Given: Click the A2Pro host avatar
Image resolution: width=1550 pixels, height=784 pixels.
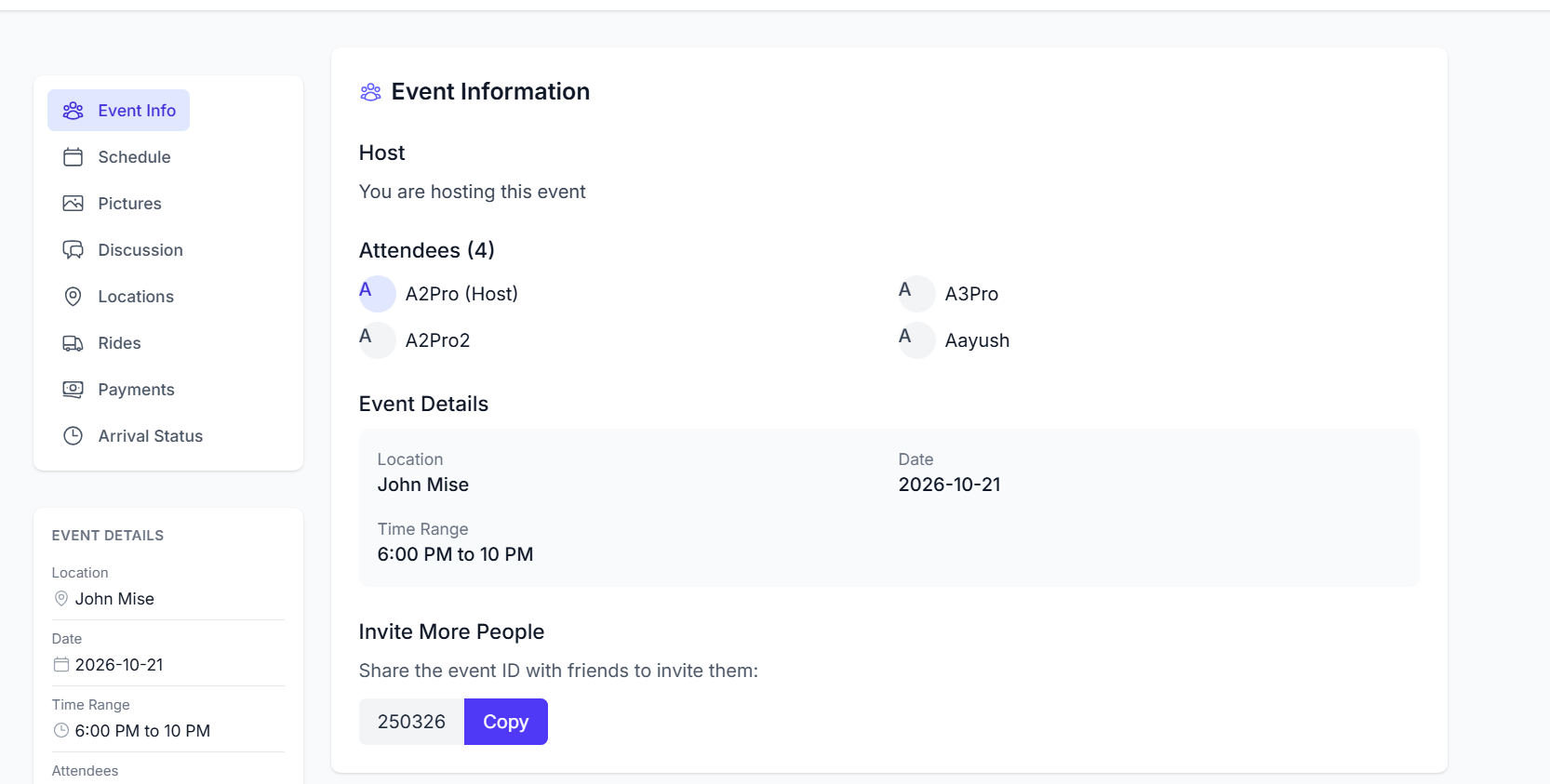Looking at the screenshot, I should coord(377,294).
